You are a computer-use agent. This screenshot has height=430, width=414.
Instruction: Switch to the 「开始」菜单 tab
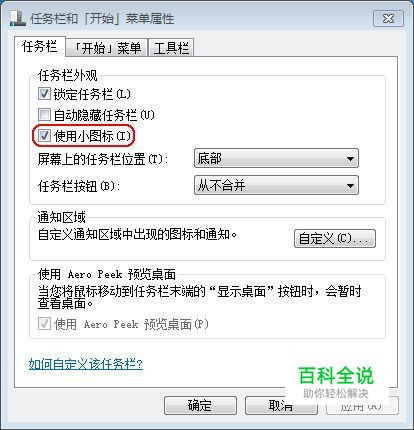coord(107,48)
